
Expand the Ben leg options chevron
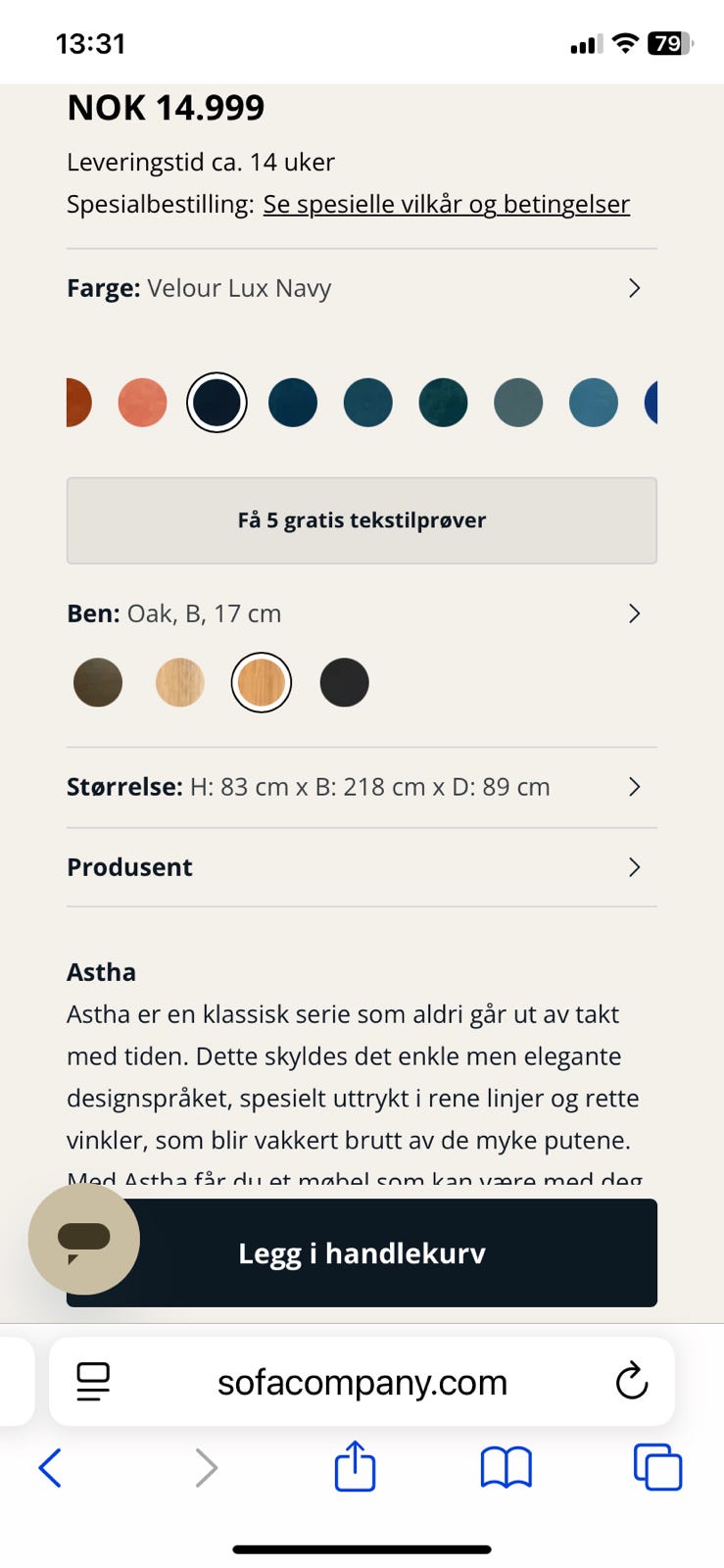coord(634,613)
